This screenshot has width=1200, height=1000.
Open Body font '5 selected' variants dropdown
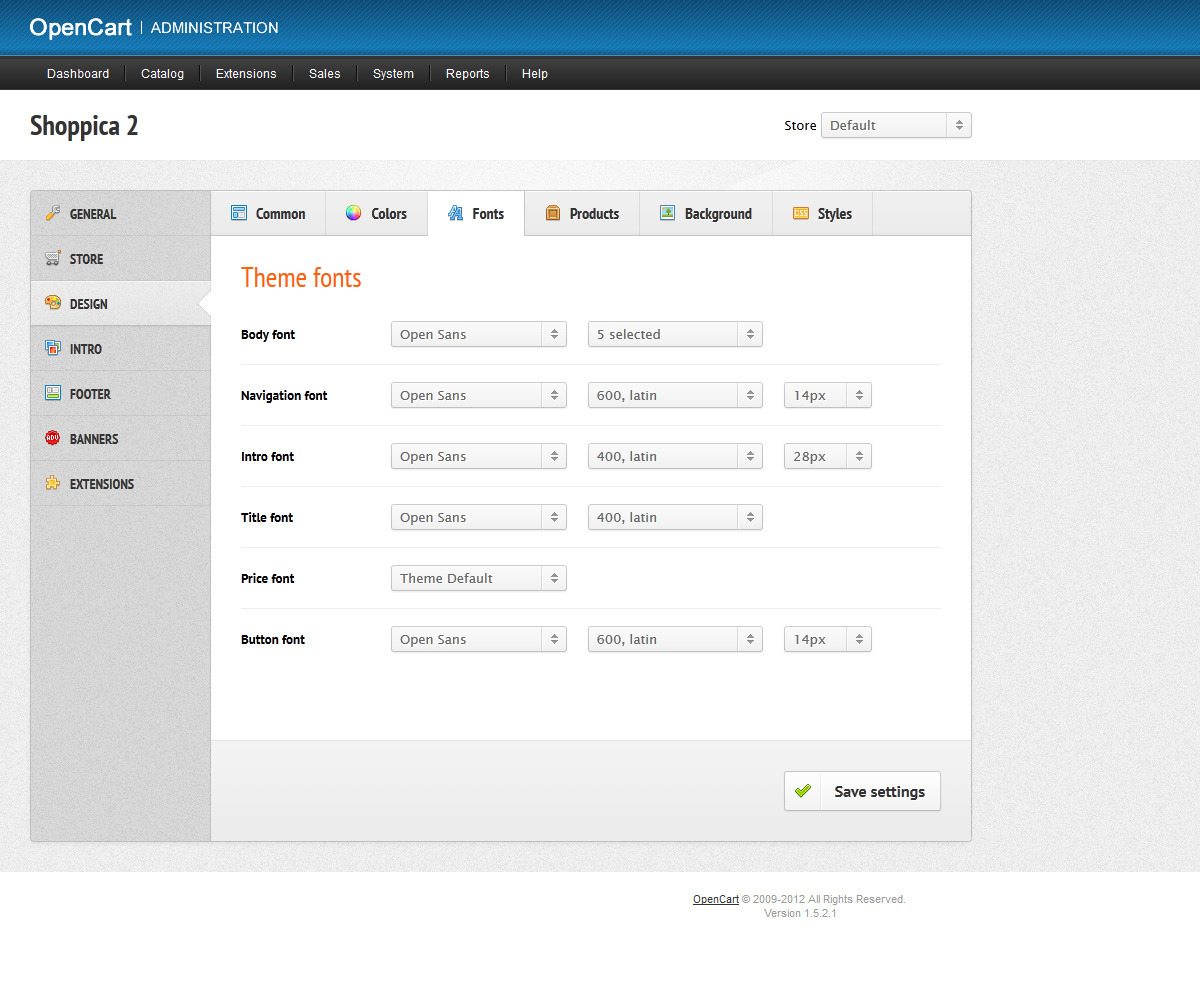point(675,334)
